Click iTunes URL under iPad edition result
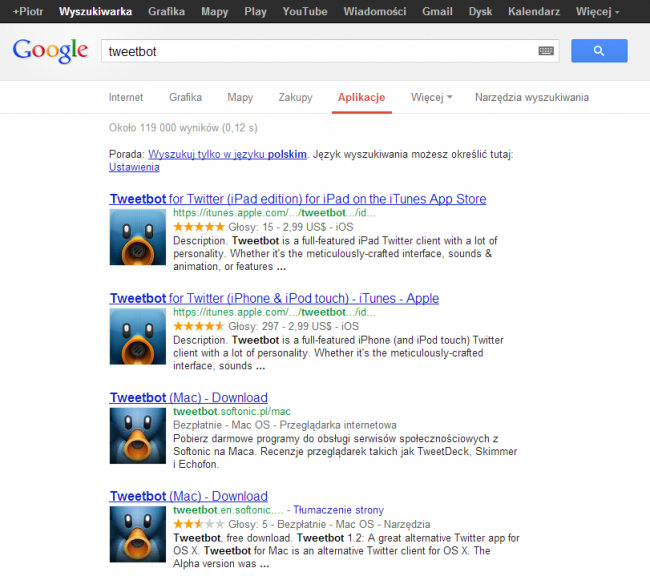 coord(274,213)
